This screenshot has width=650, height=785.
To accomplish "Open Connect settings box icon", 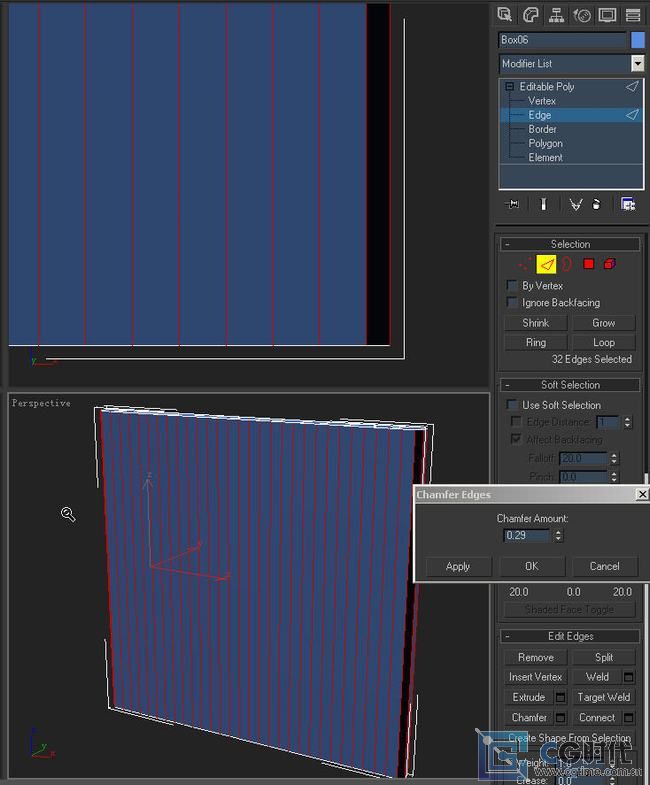I will 628,717.
